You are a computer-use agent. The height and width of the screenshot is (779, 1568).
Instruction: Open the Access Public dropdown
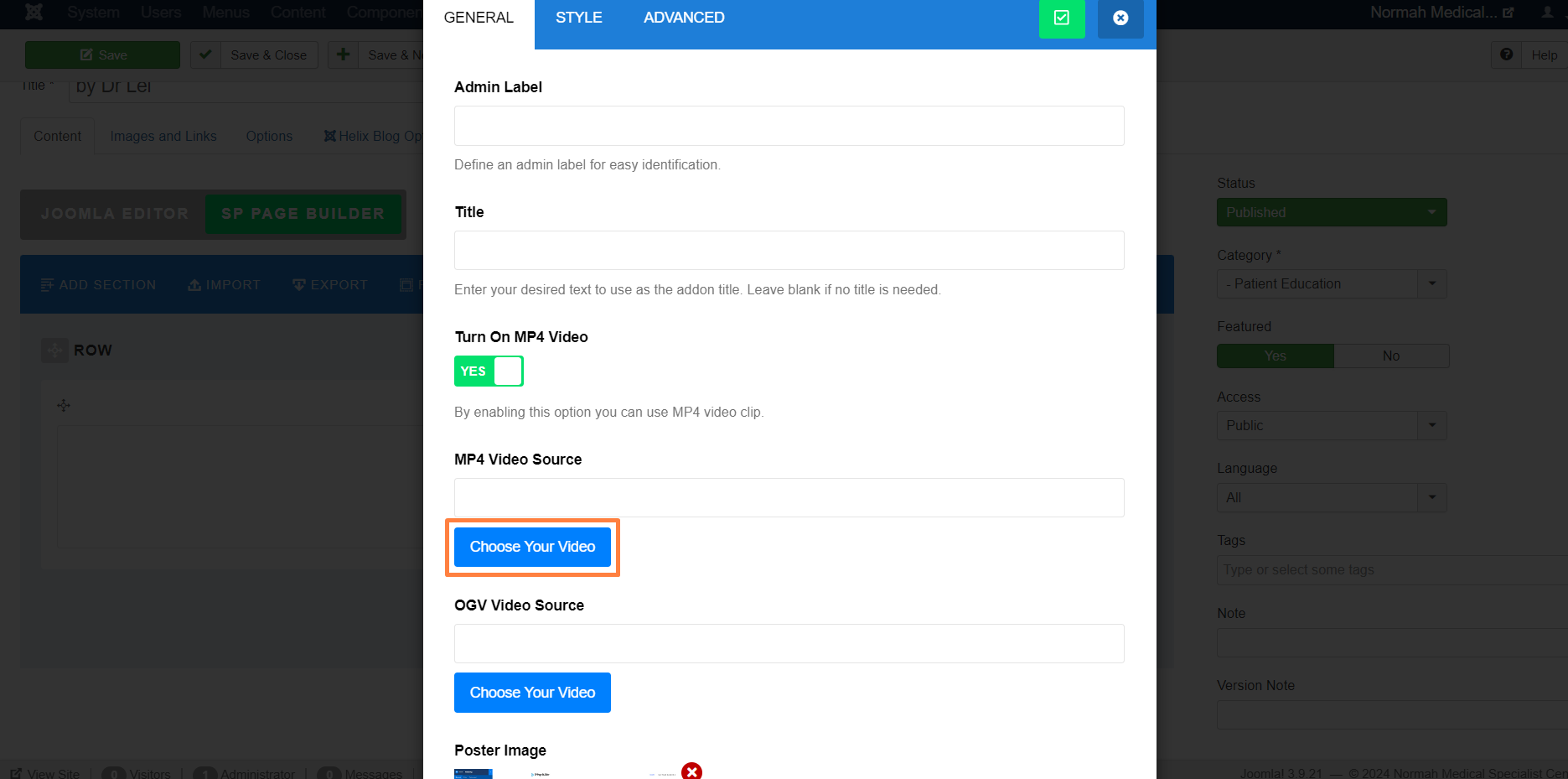(1332, 425)
